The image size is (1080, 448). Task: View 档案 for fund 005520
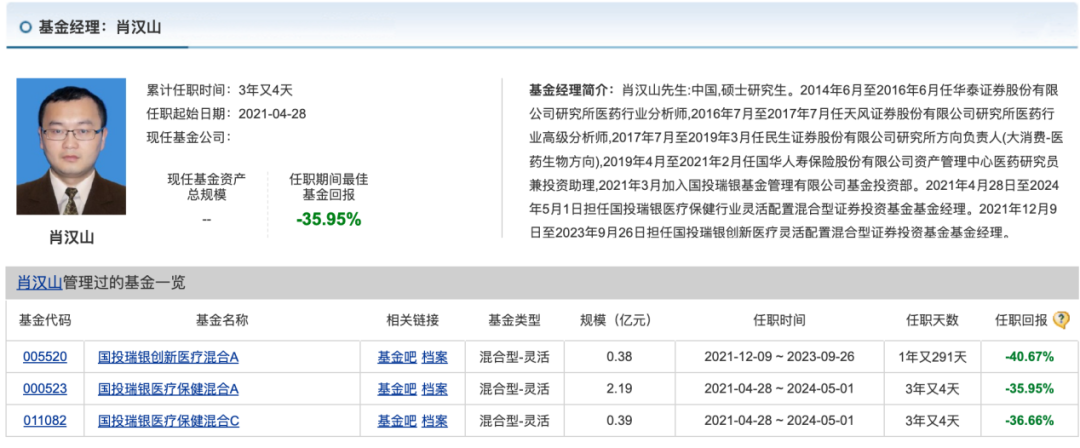(435, 356)
